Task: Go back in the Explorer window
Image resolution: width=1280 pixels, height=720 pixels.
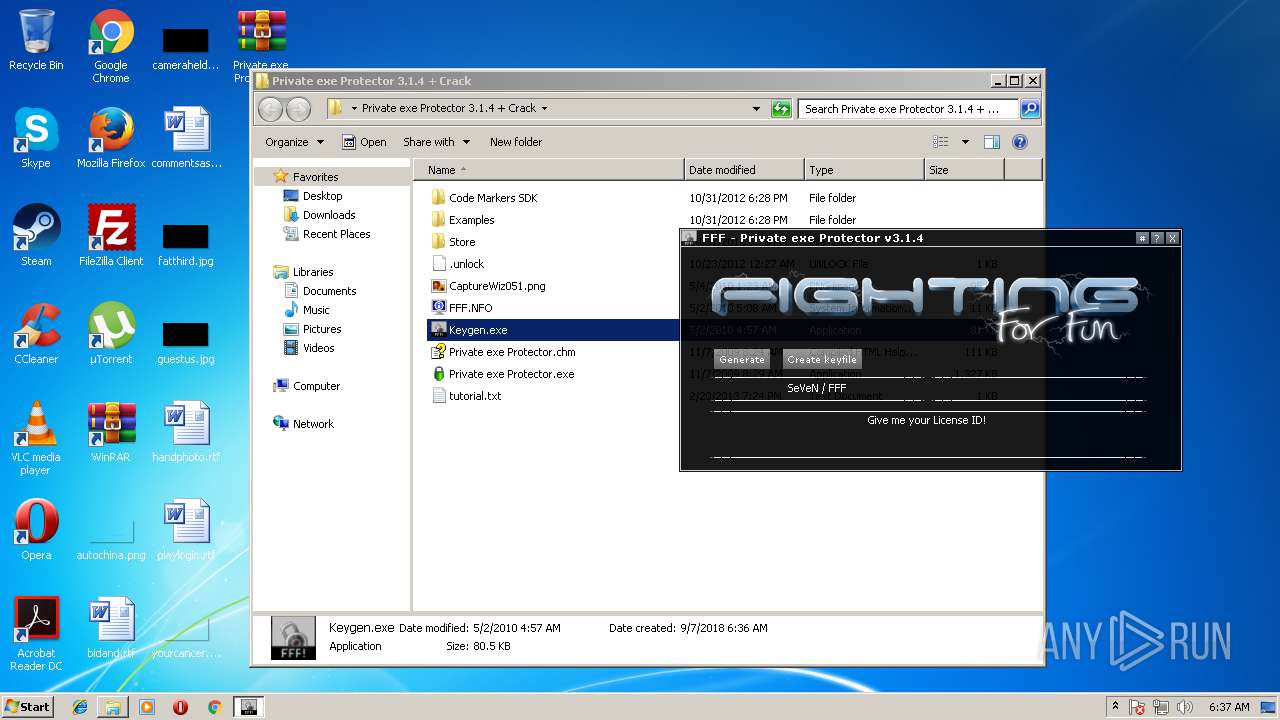Action: (271, 109)
